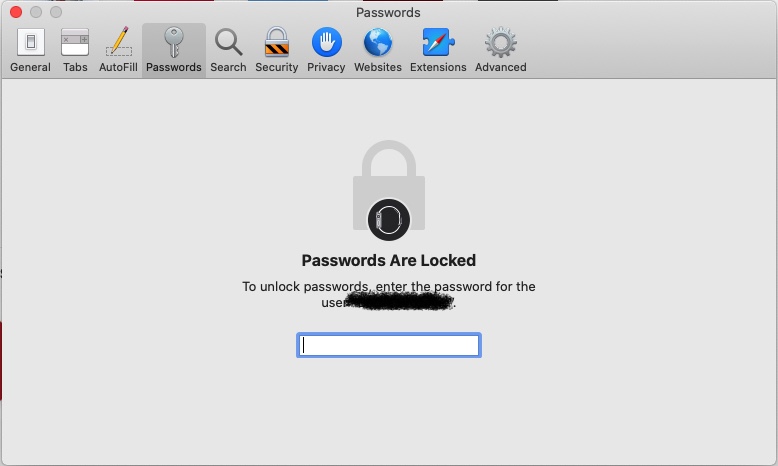Click the Apple Watch unlock badge
778x466 pixels.
(x=389, y=219)
